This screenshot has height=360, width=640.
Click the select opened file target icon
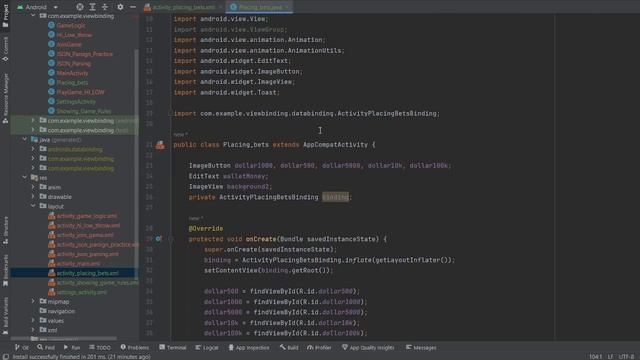point(80,7)
